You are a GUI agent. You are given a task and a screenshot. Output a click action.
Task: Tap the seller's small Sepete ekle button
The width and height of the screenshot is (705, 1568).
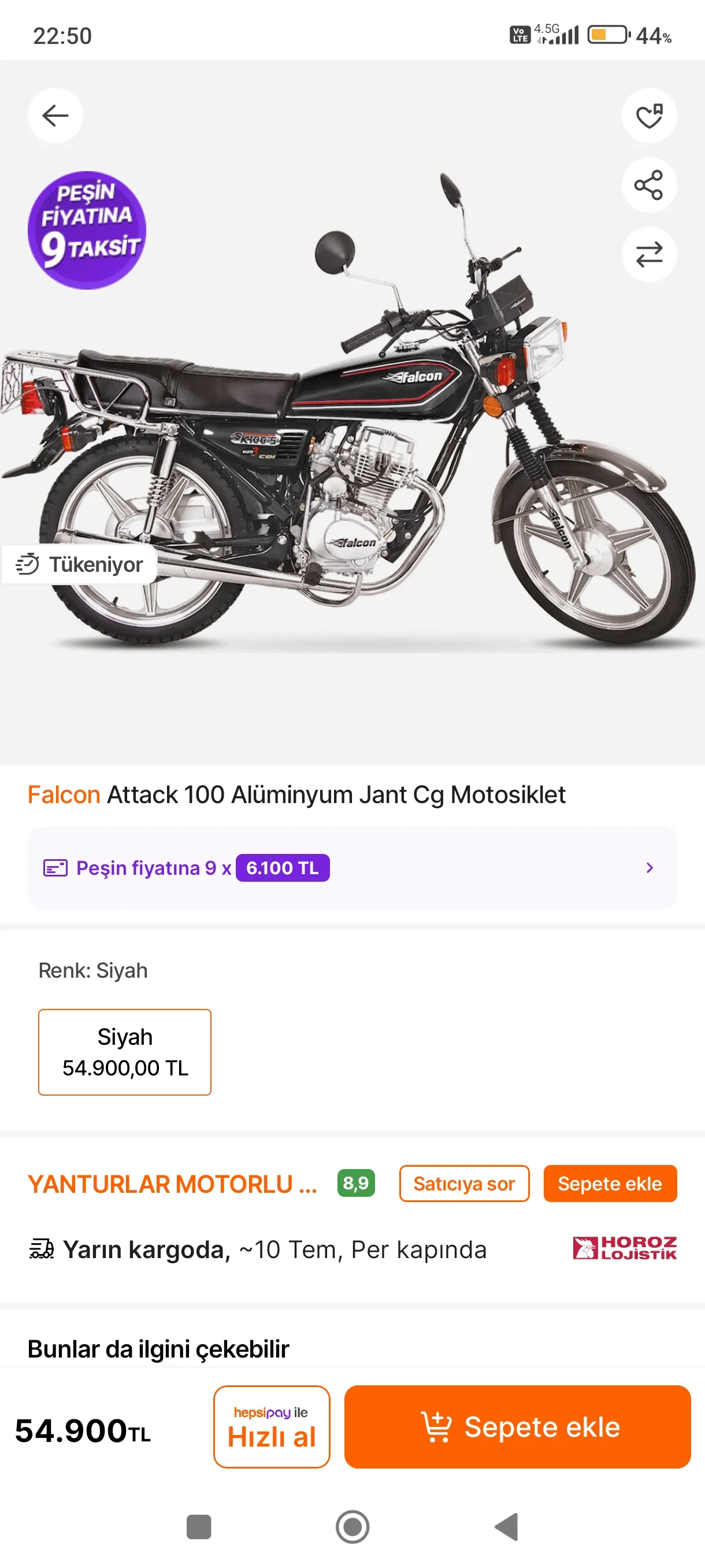pos(610,1184)
